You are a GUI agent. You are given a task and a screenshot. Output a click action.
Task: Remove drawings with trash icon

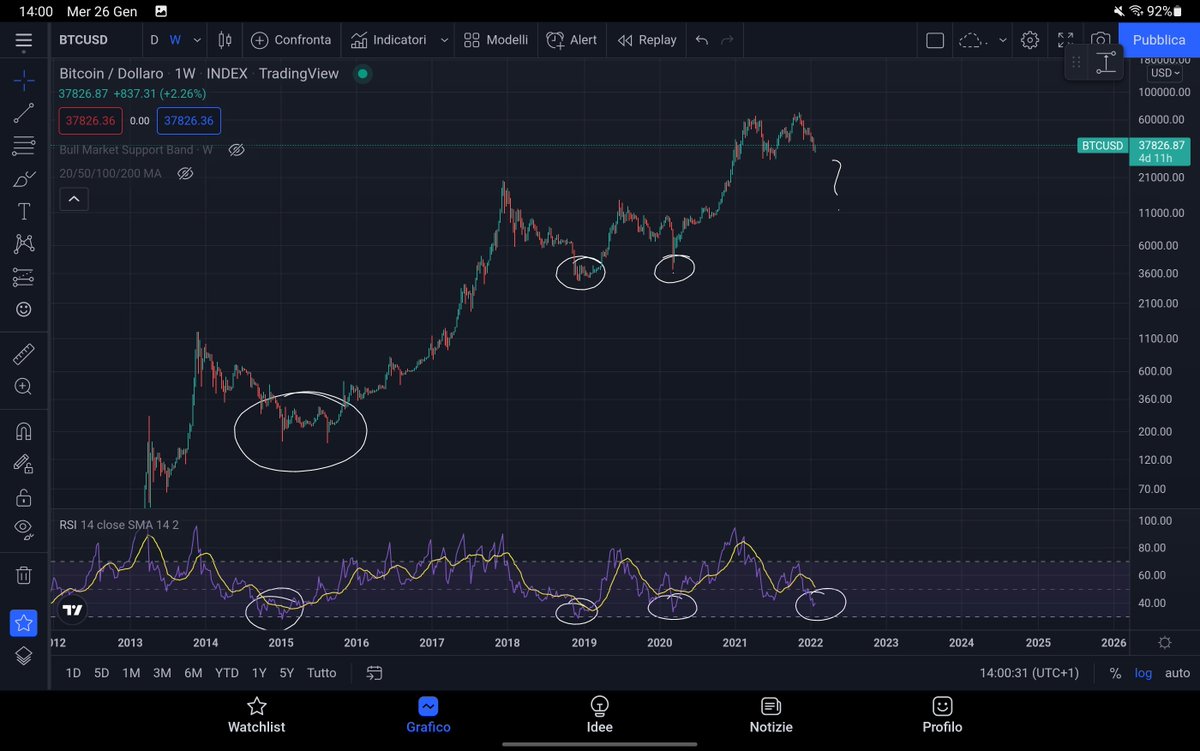pyautogui.click(x=24, y=574)
